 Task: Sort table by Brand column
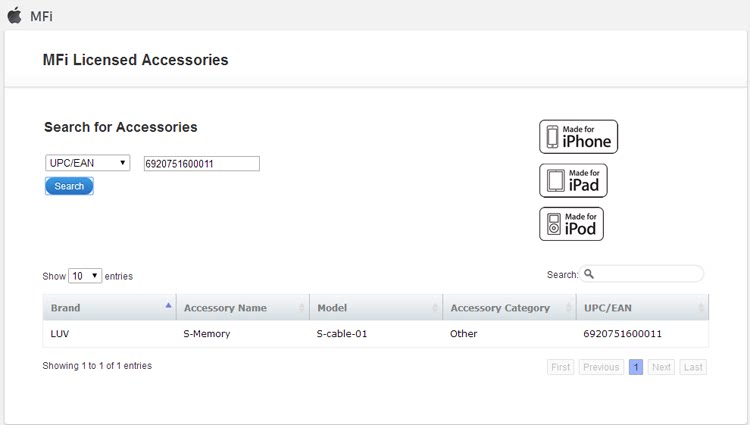pyautogui.click(x=108, y=308)
